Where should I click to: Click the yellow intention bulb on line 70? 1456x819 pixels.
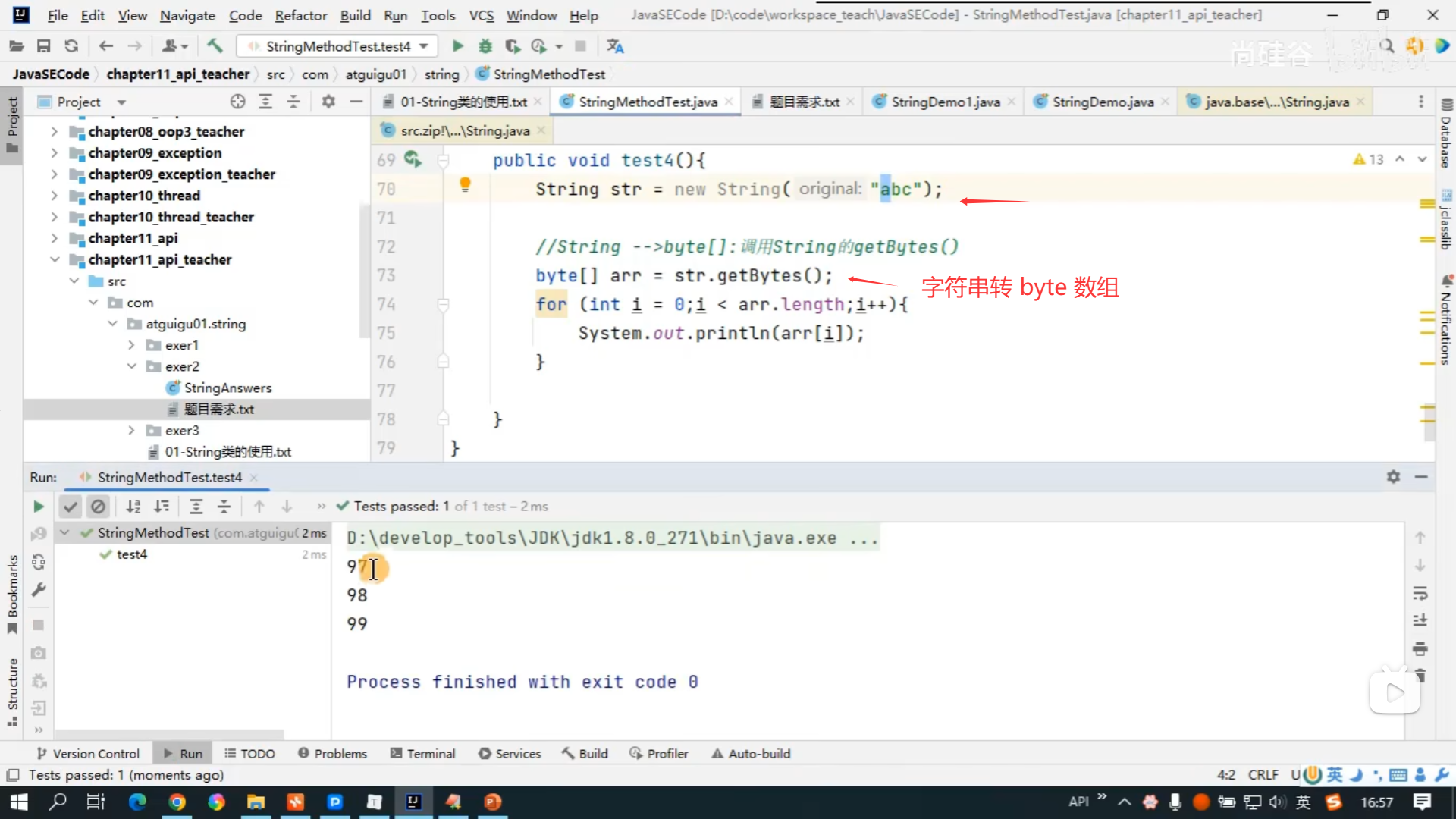[465, 184]
